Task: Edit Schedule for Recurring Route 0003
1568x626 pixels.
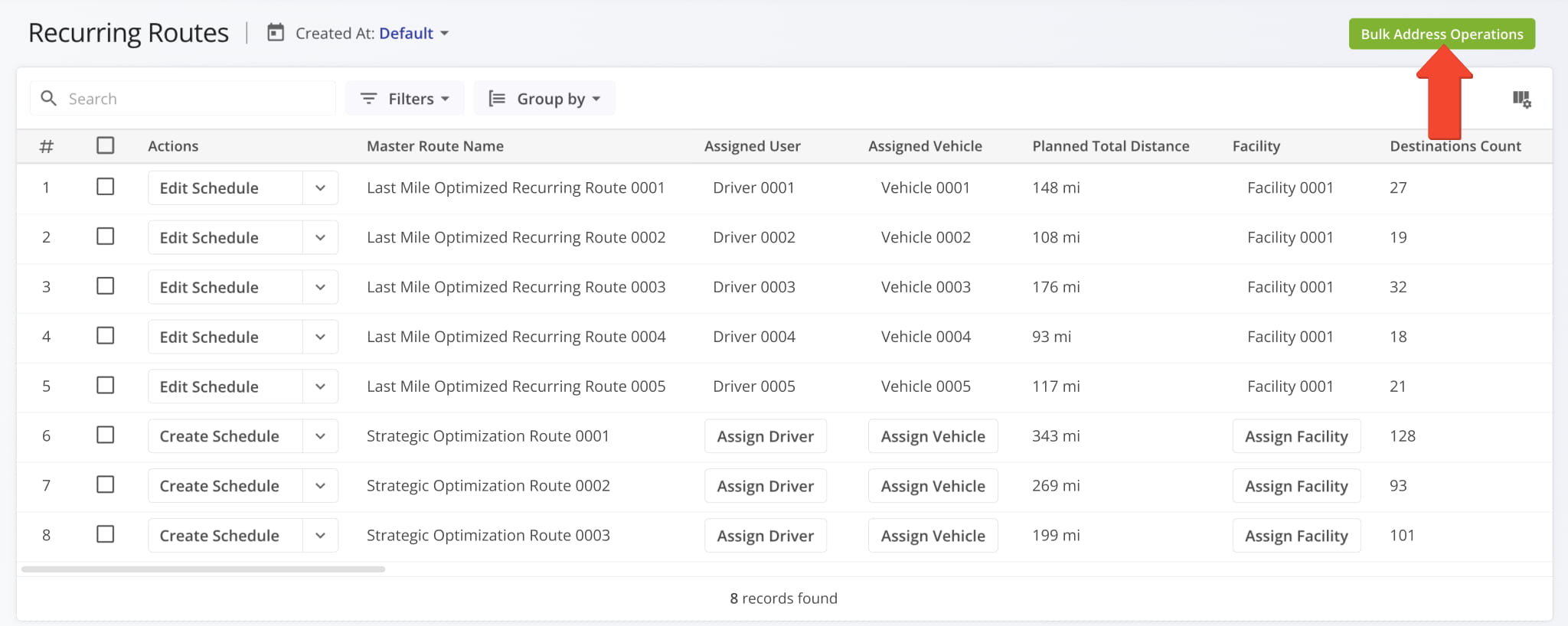Action: (225, 287)
